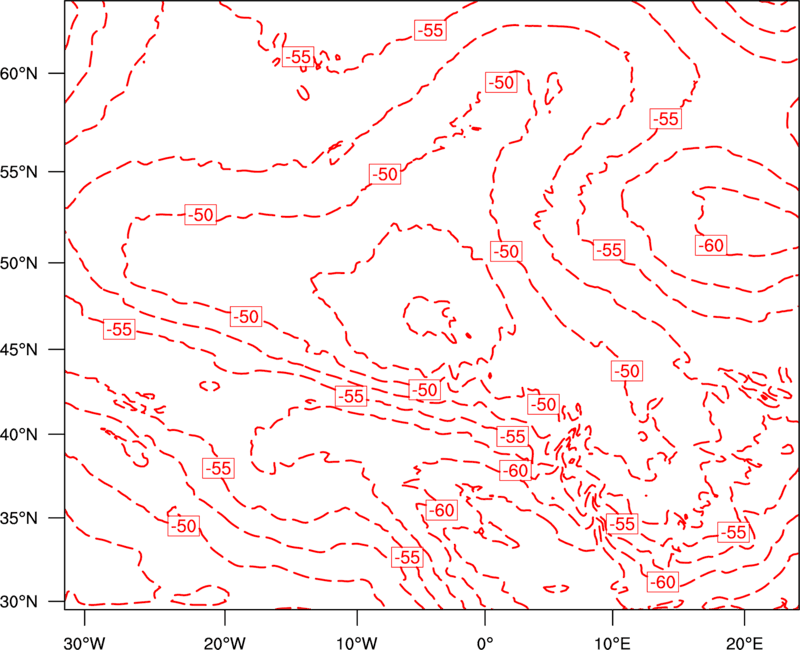Image resolution: width=800 pixels, height=650 pixels.
Task: Select the -60 contour label near 31°N, 14°E
Action: tap(663, 582)
